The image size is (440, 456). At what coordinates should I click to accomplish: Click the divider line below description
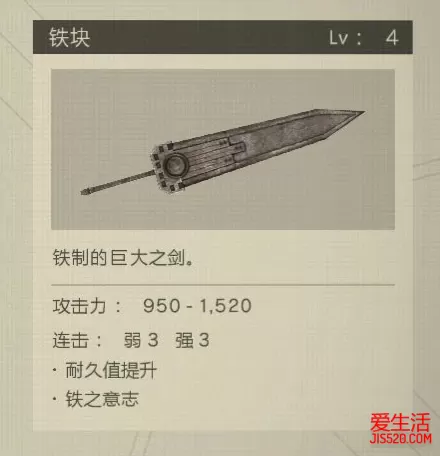[x=223, y=285]
